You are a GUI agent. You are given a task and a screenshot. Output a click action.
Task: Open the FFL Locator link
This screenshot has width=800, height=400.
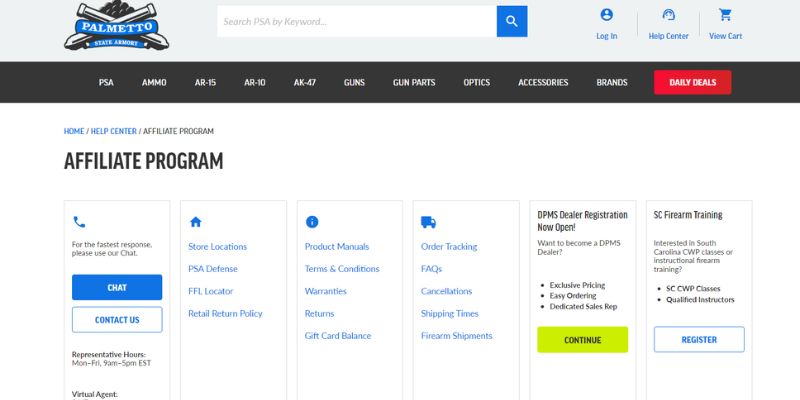tap(211, 291)
